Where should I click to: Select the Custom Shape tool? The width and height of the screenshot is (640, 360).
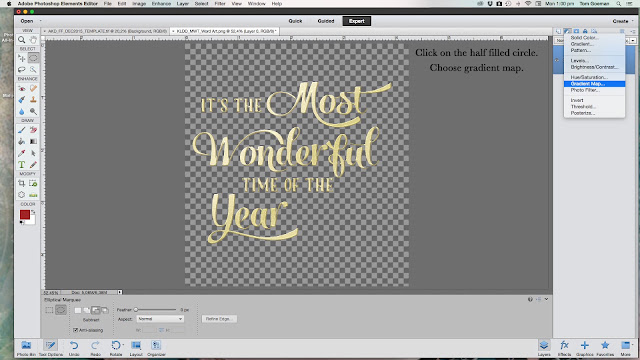pos(33,153)
